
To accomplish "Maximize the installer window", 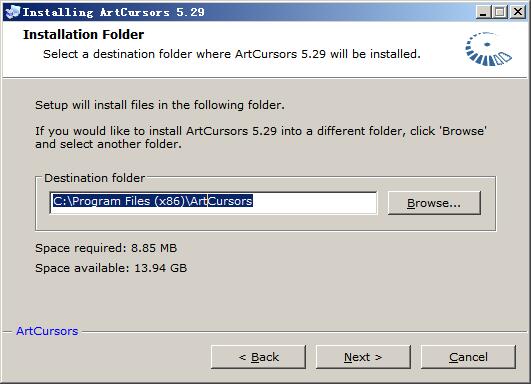I will [500, 12].
